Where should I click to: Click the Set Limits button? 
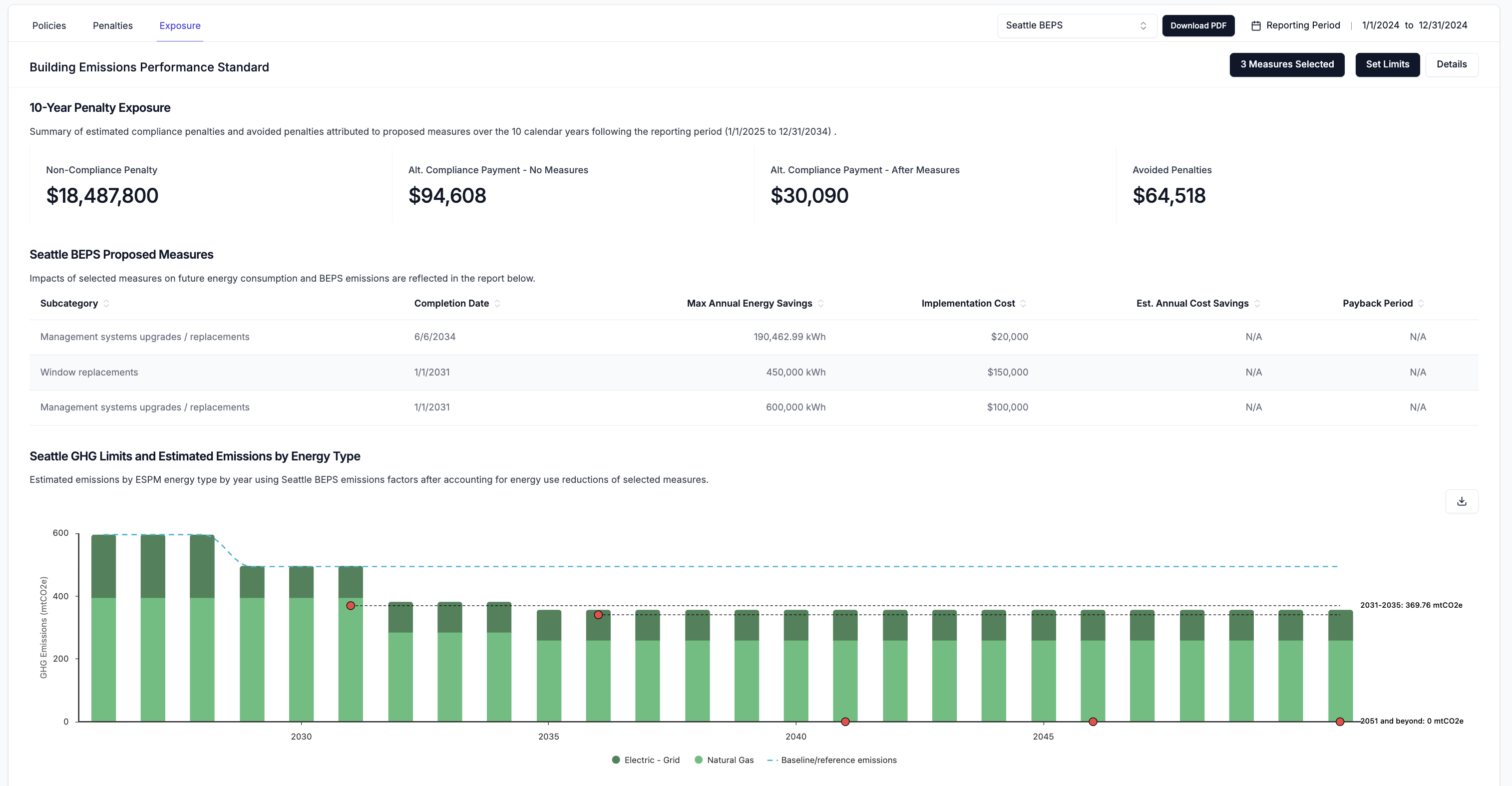[1387, 64]
